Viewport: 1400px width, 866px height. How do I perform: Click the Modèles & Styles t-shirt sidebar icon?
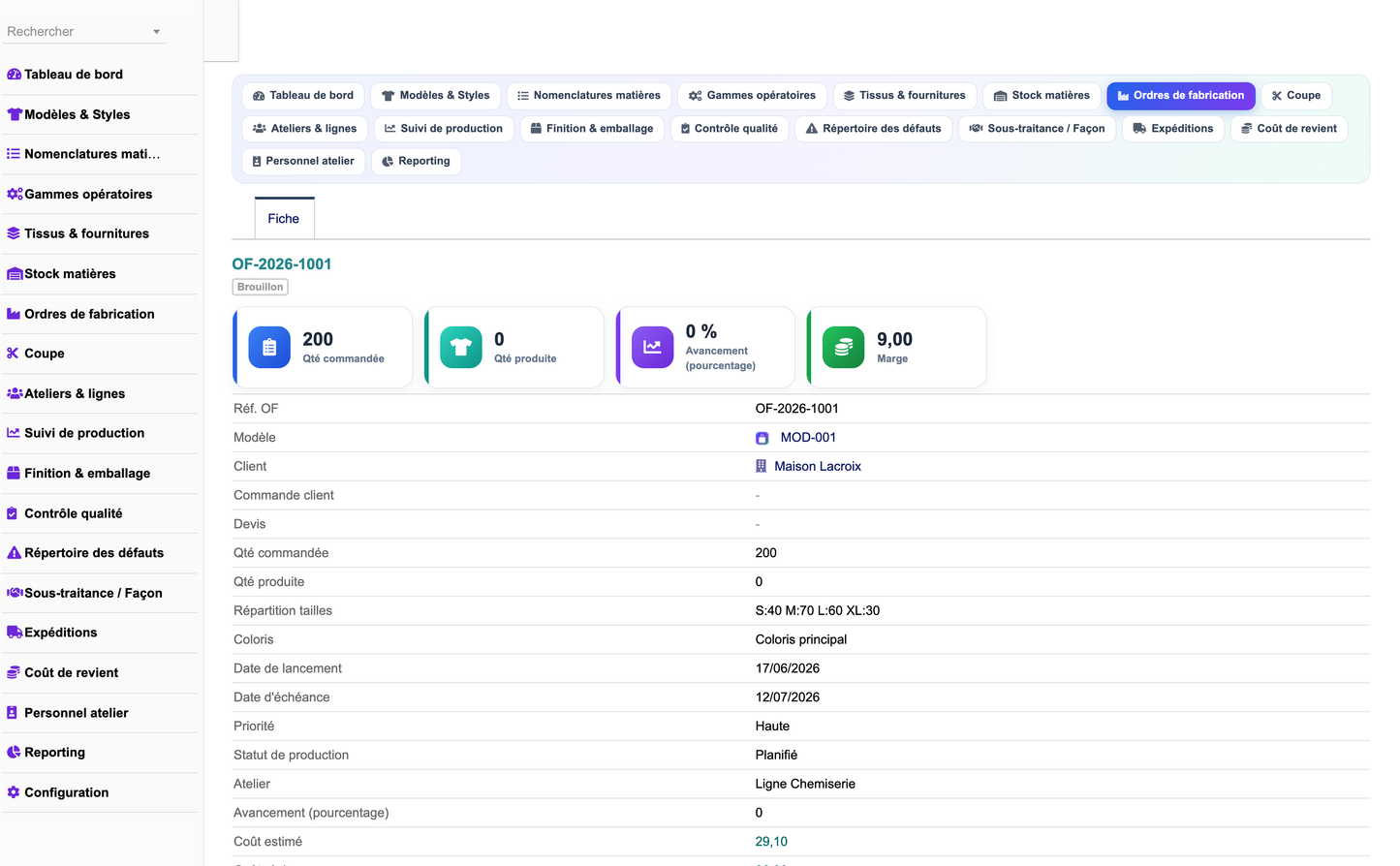click(15, 114)
